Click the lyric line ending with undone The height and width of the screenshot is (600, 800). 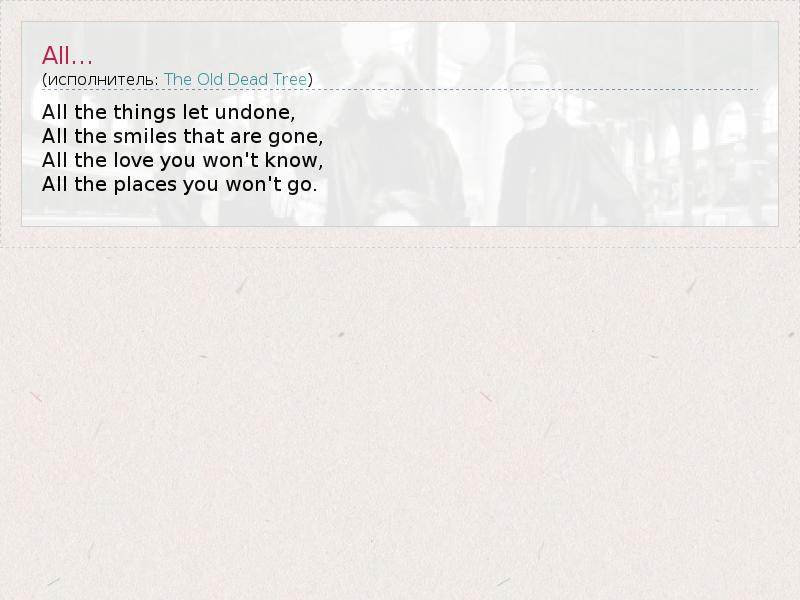[x=168, y=112]
